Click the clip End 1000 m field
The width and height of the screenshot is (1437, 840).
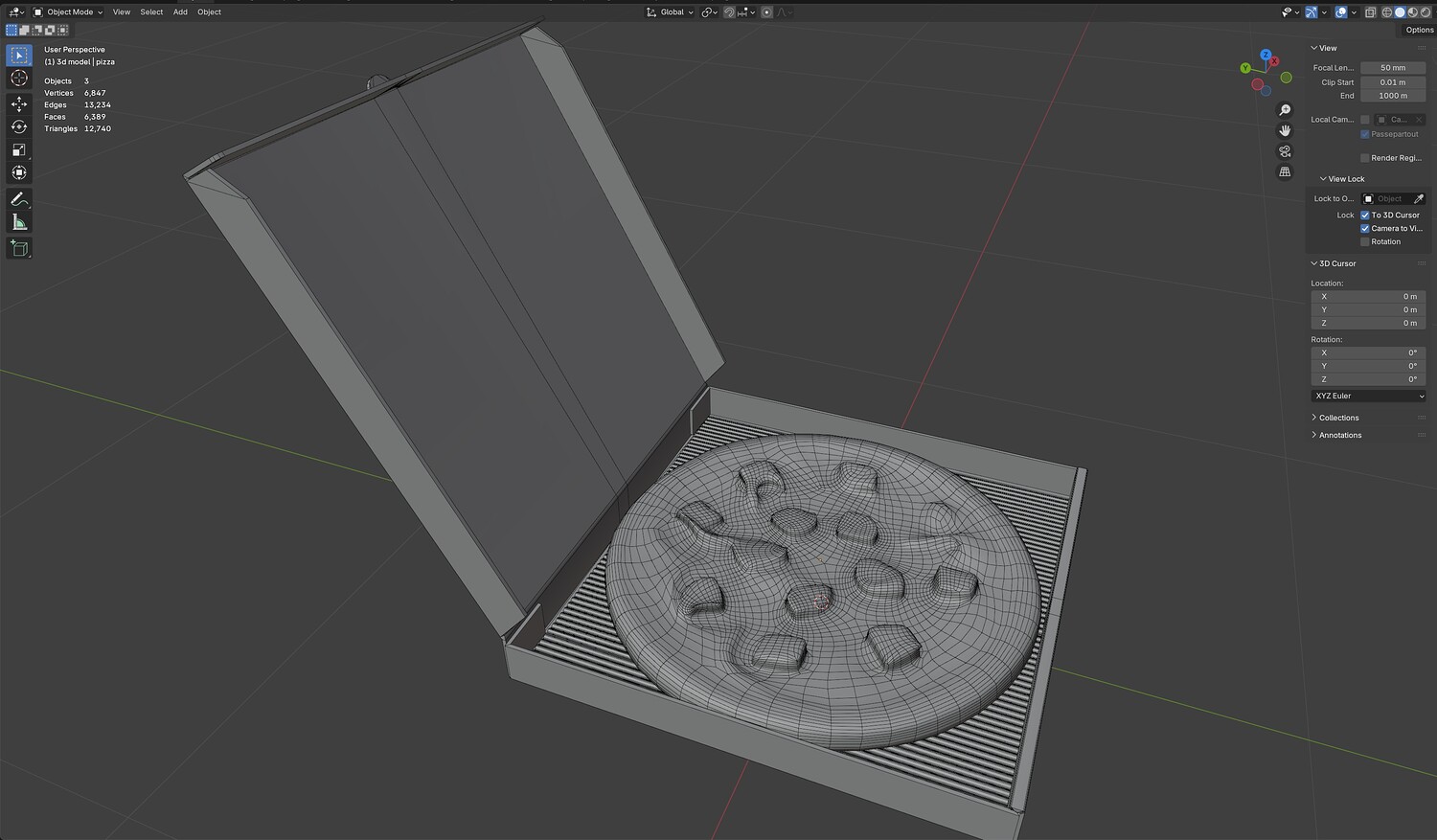pyautogui.click(x=1393, y=96)
